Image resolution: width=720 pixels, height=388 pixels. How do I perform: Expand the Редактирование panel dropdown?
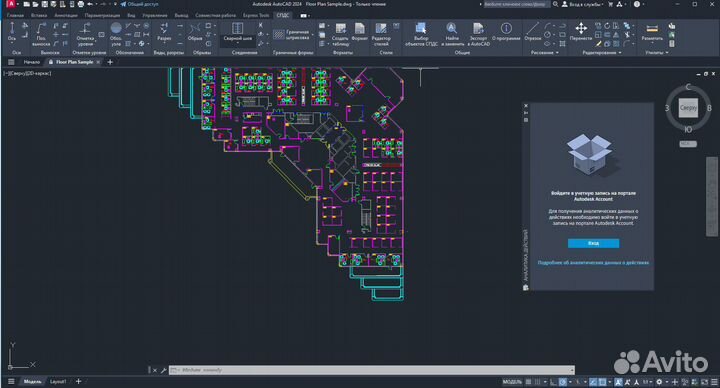click(602, 53)
